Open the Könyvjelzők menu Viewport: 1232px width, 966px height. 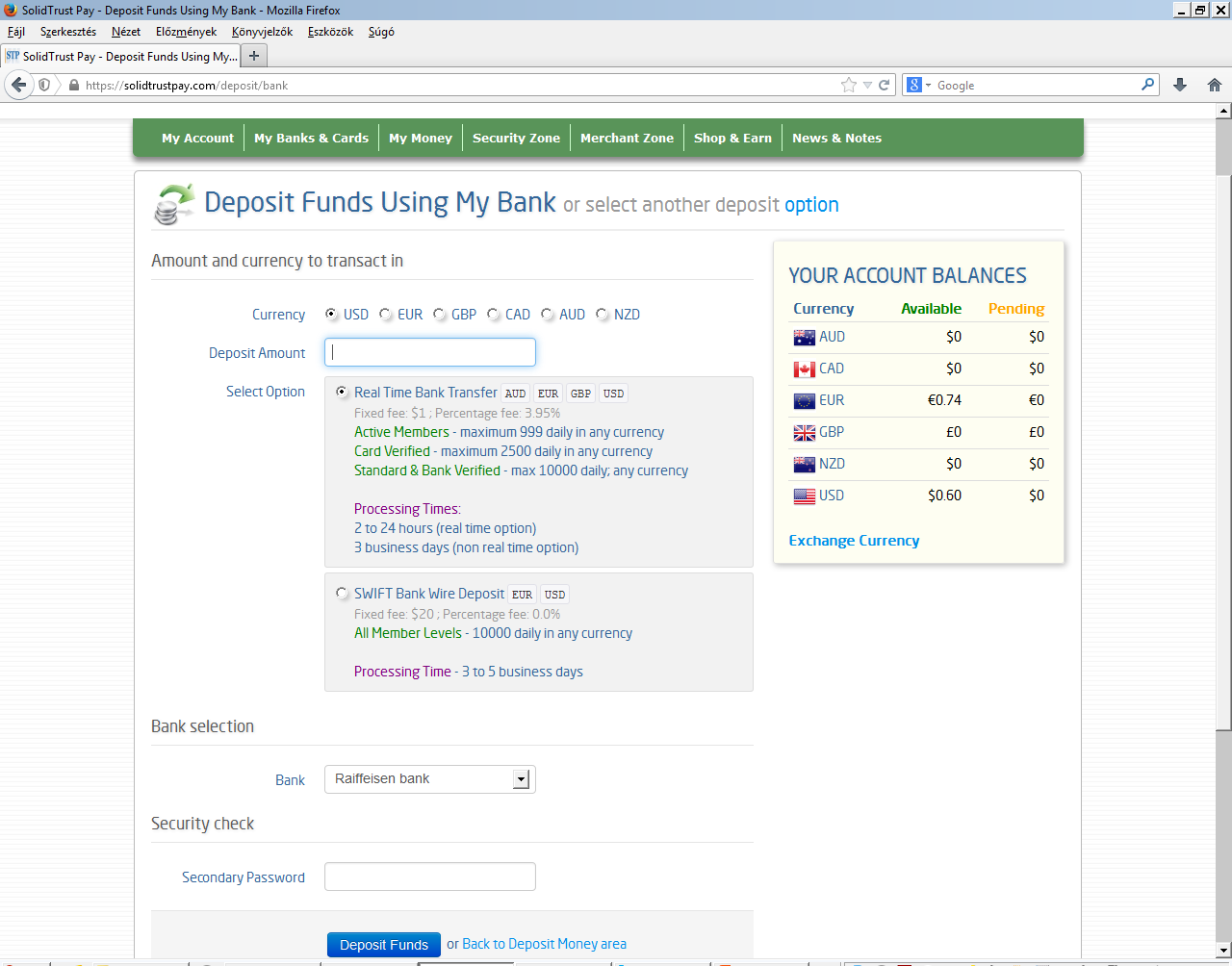(263, 32)
